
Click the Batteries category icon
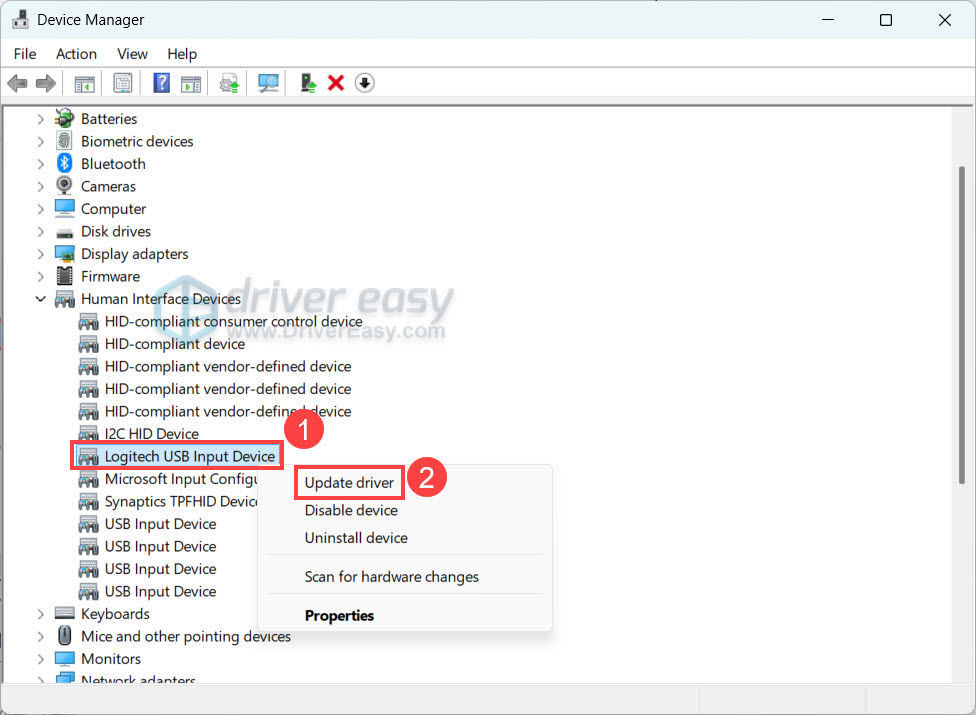coord(64,118)
